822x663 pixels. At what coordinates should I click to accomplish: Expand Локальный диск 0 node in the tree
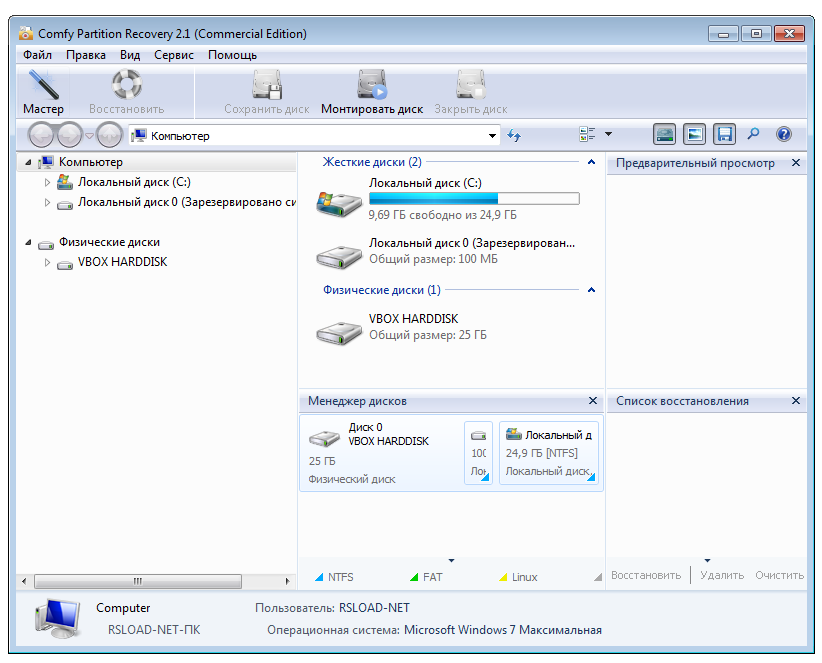pyautogui.click(x=47, y=202)
